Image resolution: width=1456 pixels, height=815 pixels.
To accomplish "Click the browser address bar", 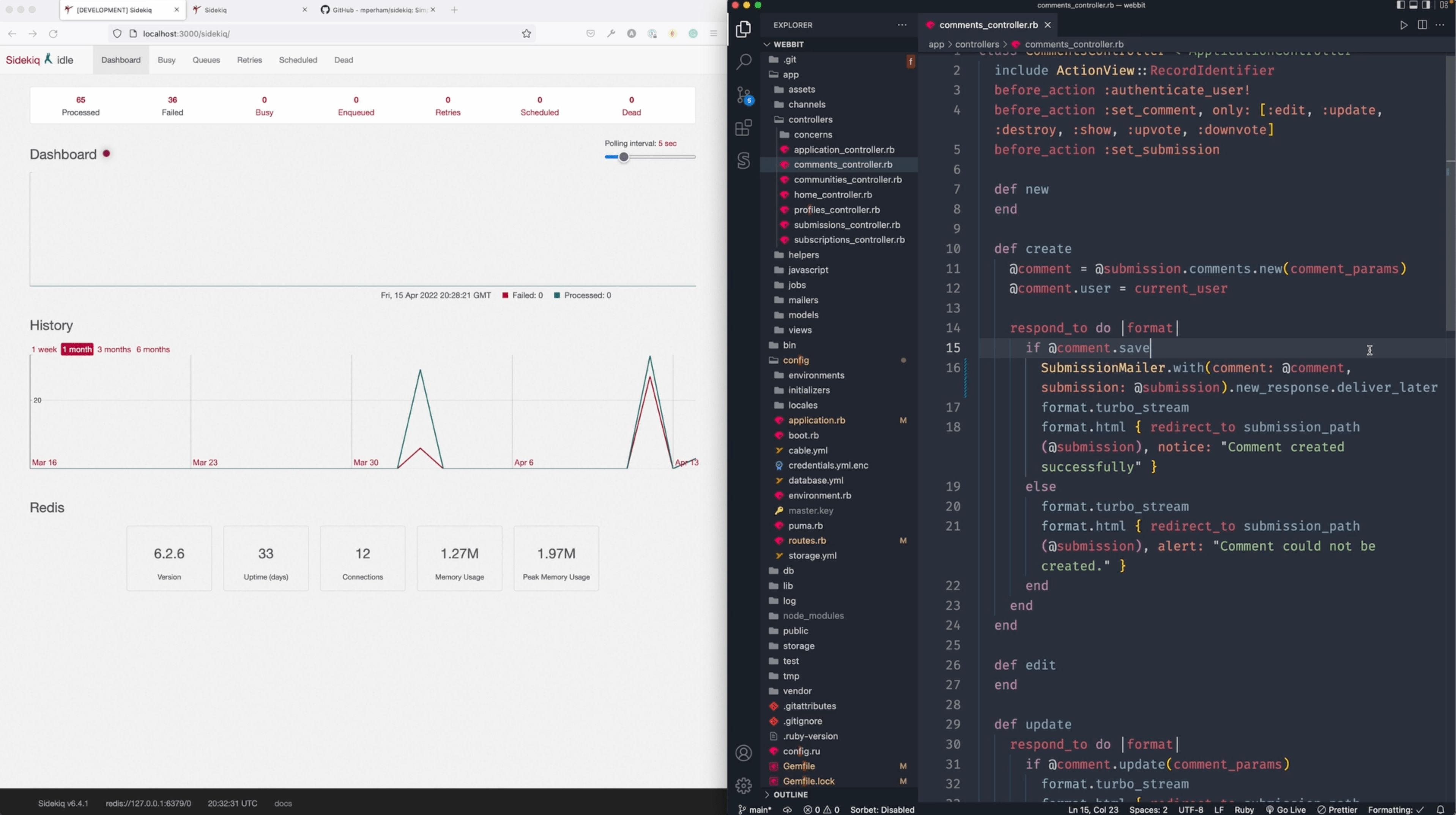I will tap(322, 34).
